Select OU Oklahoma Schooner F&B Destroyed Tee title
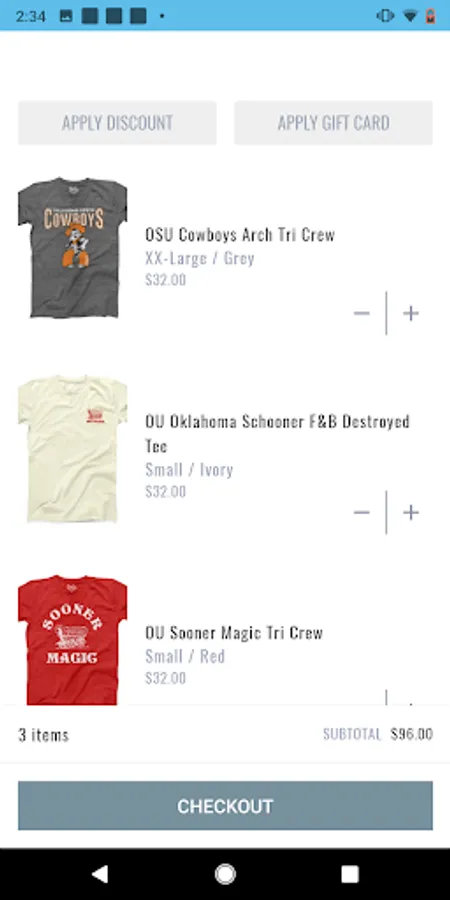Image resolution: width=450 pixels, height=900 pixels. (x=277, y=433)
